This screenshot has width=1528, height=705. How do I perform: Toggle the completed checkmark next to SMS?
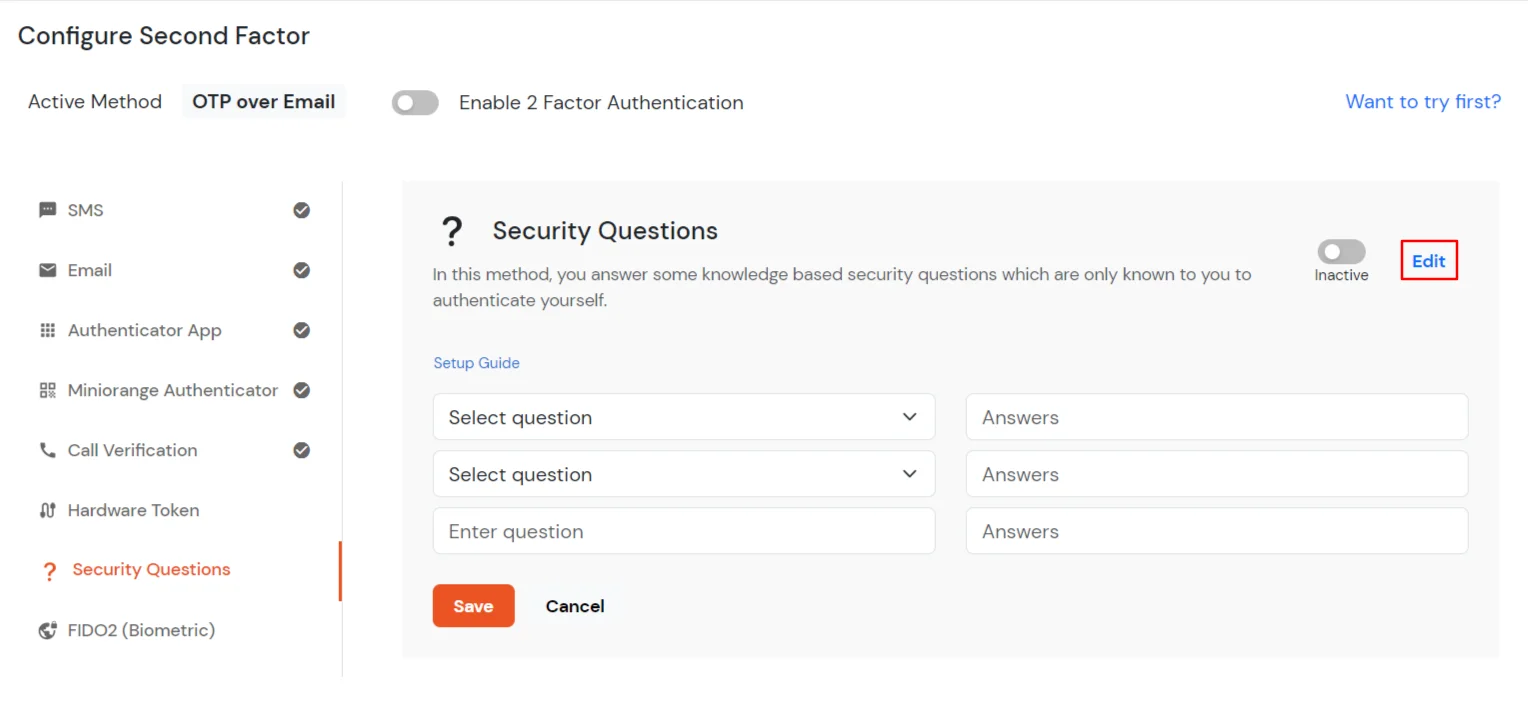(301, 210)
